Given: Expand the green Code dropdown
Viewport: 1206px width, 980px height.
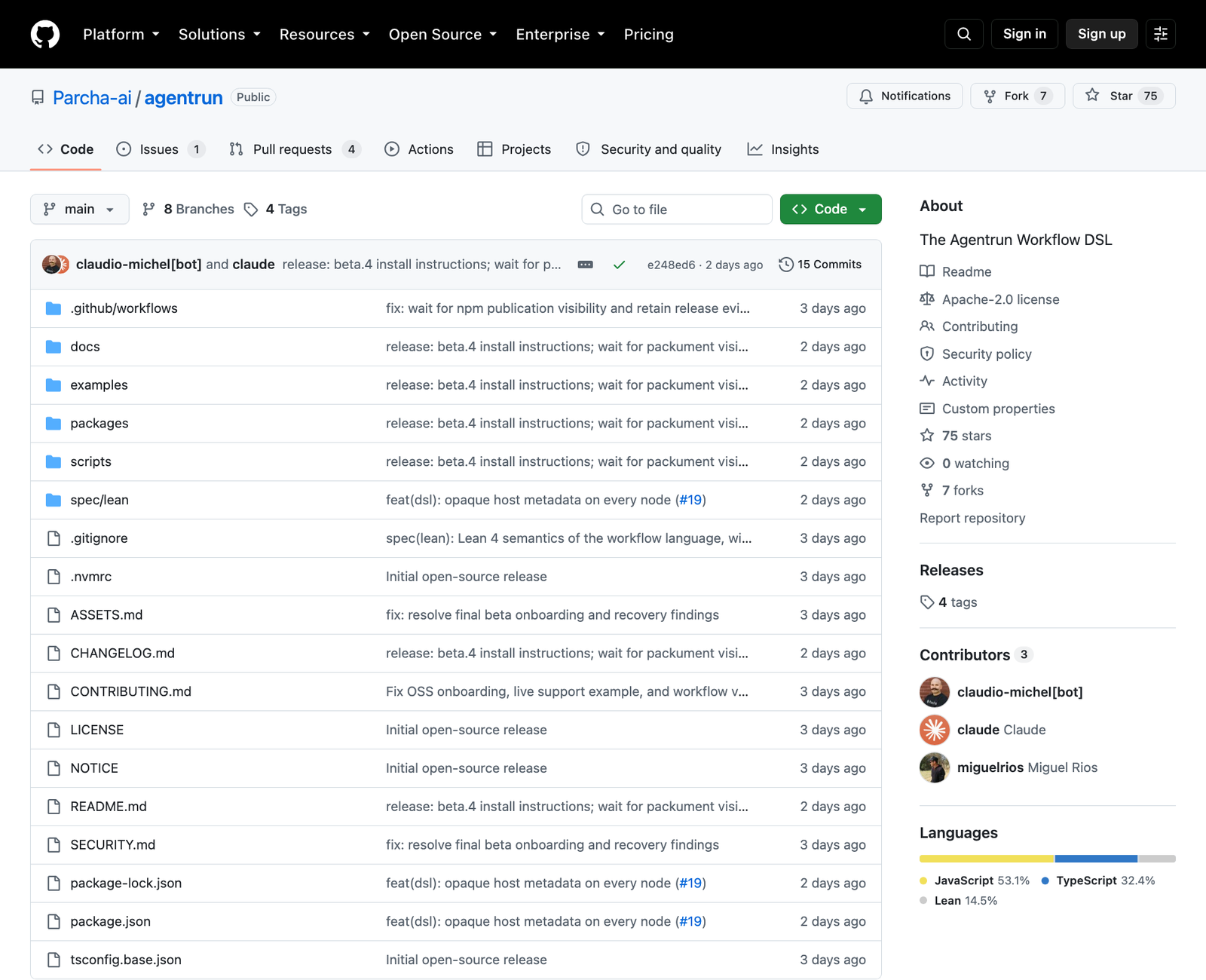Looking at the screenshot, I should pos(831,210).
